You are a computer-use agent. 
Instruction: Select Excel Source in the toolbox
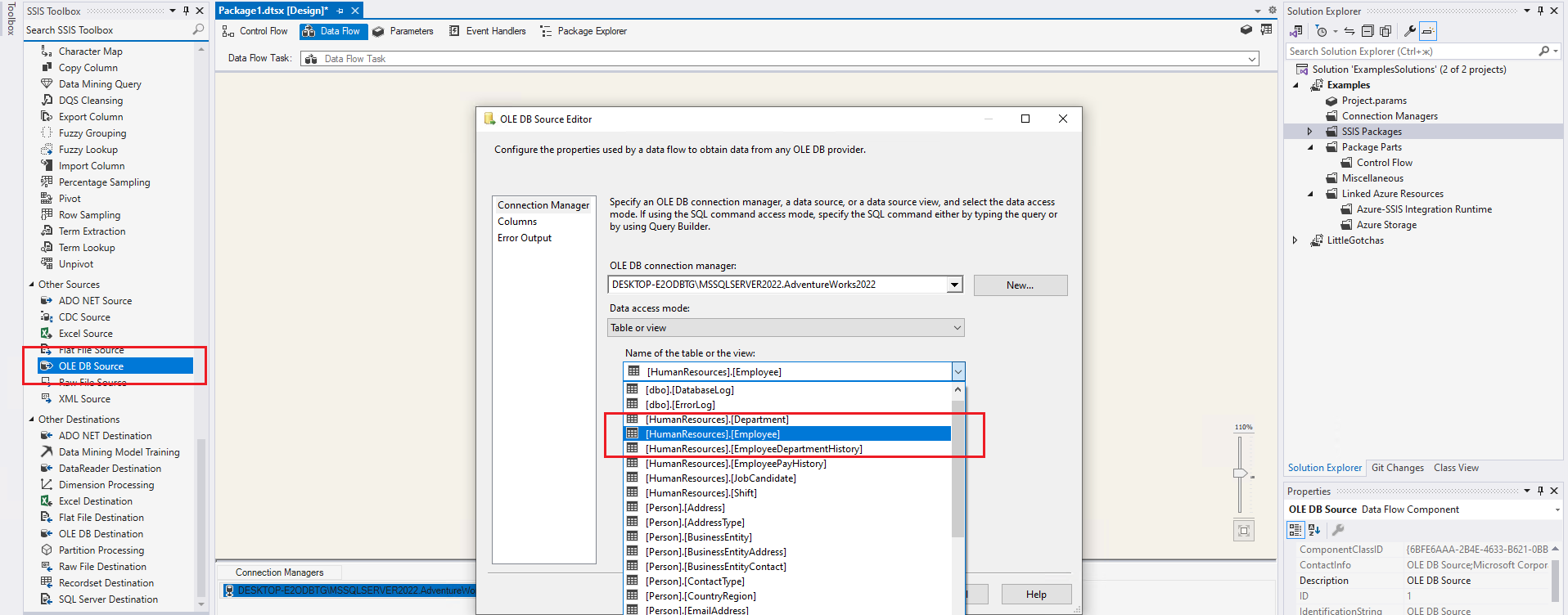[85, 334]
